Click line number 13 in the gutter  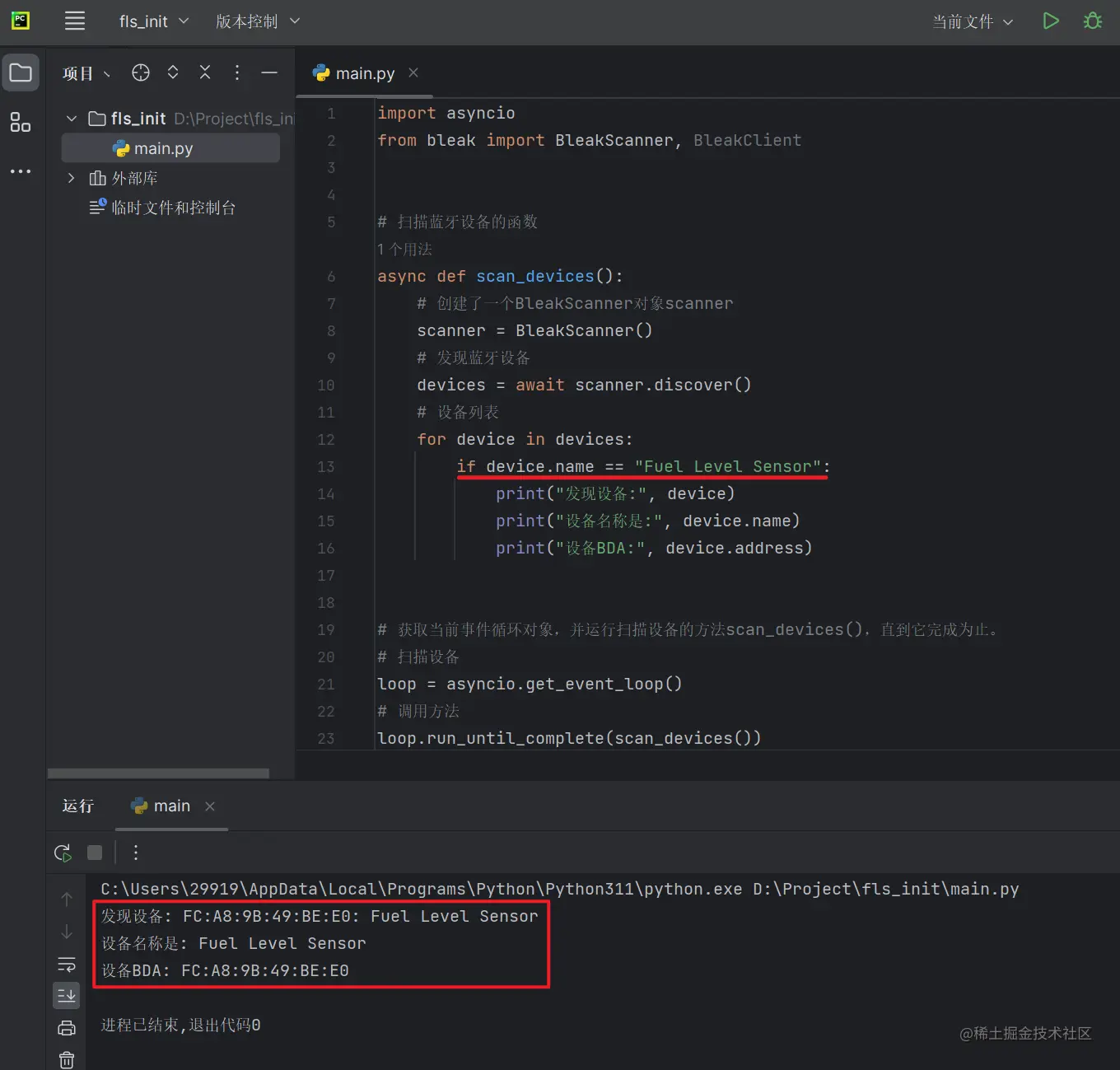[326, 467]
